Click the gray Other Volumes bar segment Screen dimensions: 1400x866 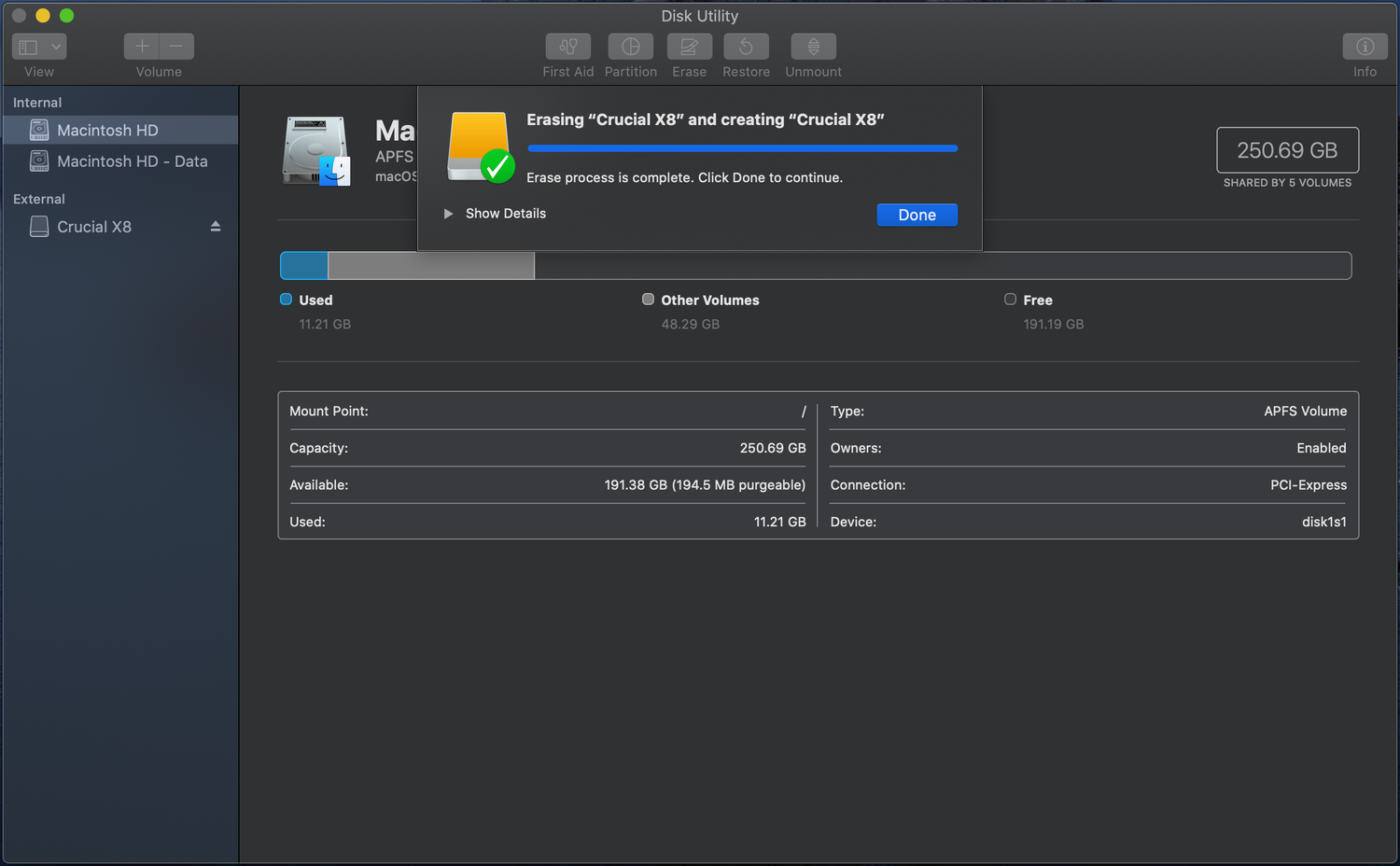[430, 266]
